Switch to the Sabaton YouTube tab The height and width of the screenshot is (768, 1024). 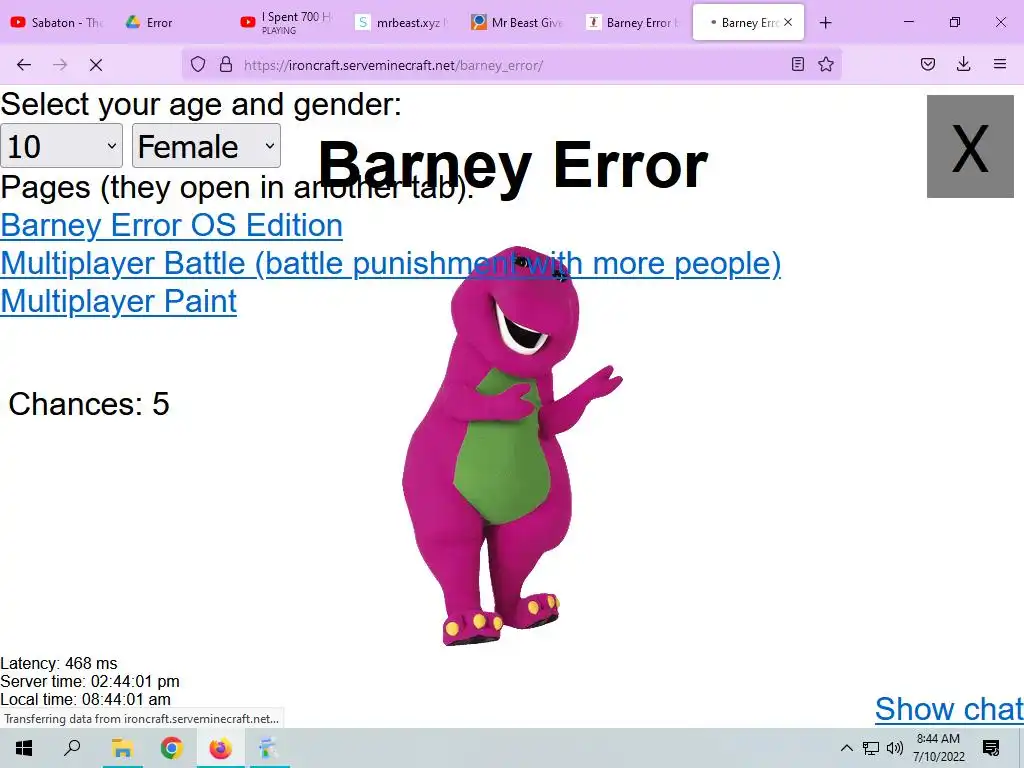tap(57, 23)
